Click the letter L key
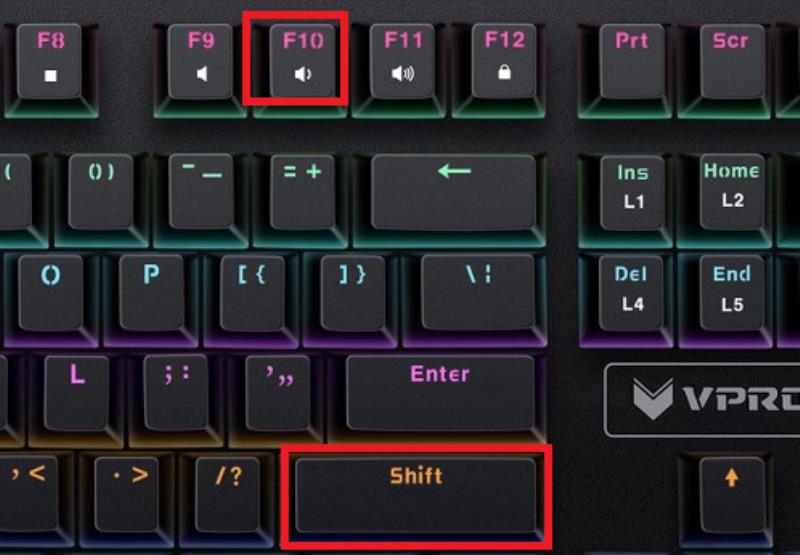The width and height of the screenshot is (800, 555). coord(77,393)
